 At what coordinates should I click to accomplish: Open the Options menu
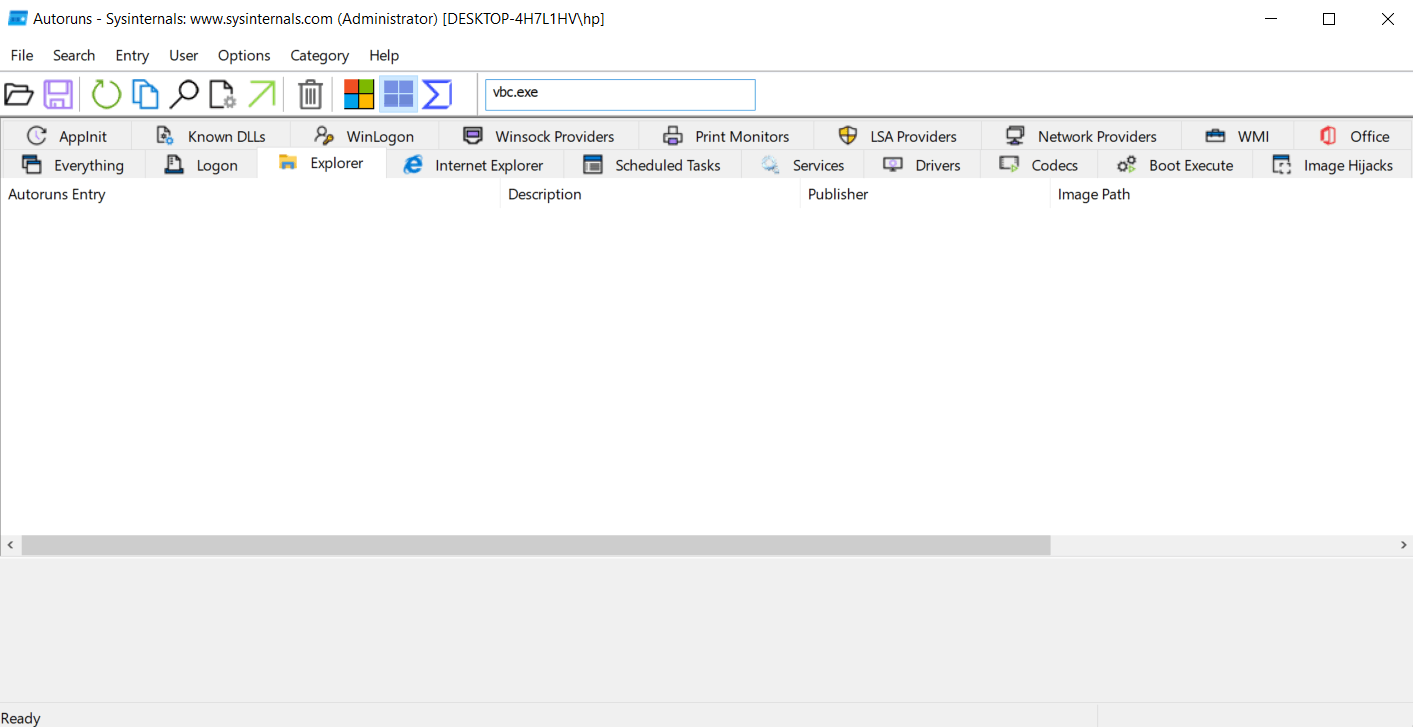coord(244,55)
